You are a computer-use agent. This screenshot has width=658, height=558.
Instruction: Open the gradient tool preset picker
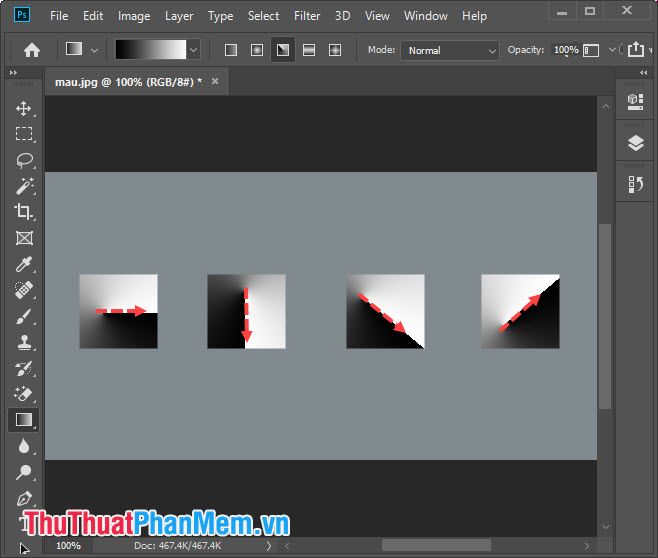tap(81, 50)
